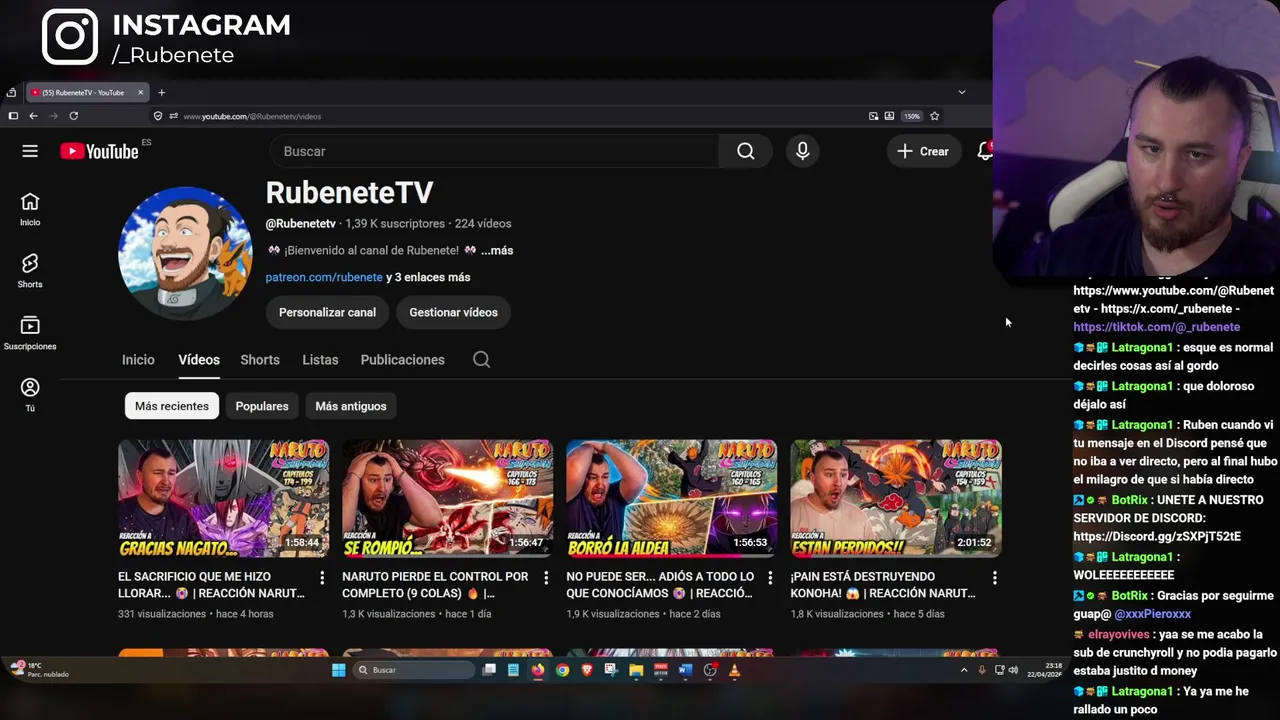The height and width of the screenshot is (720, 1280).
Task: Click the RubeneteTV channel avatar
Action: (185, 253)
